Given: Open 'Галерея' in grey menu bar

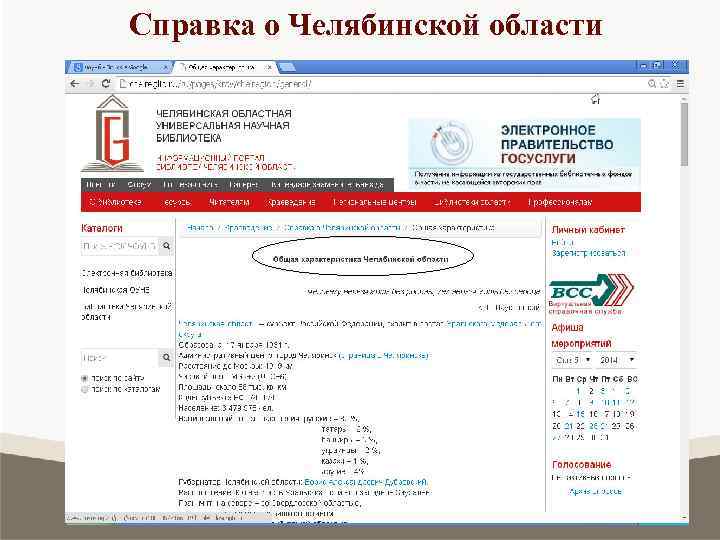Looking at the screenshot, I should coord(244,185).
